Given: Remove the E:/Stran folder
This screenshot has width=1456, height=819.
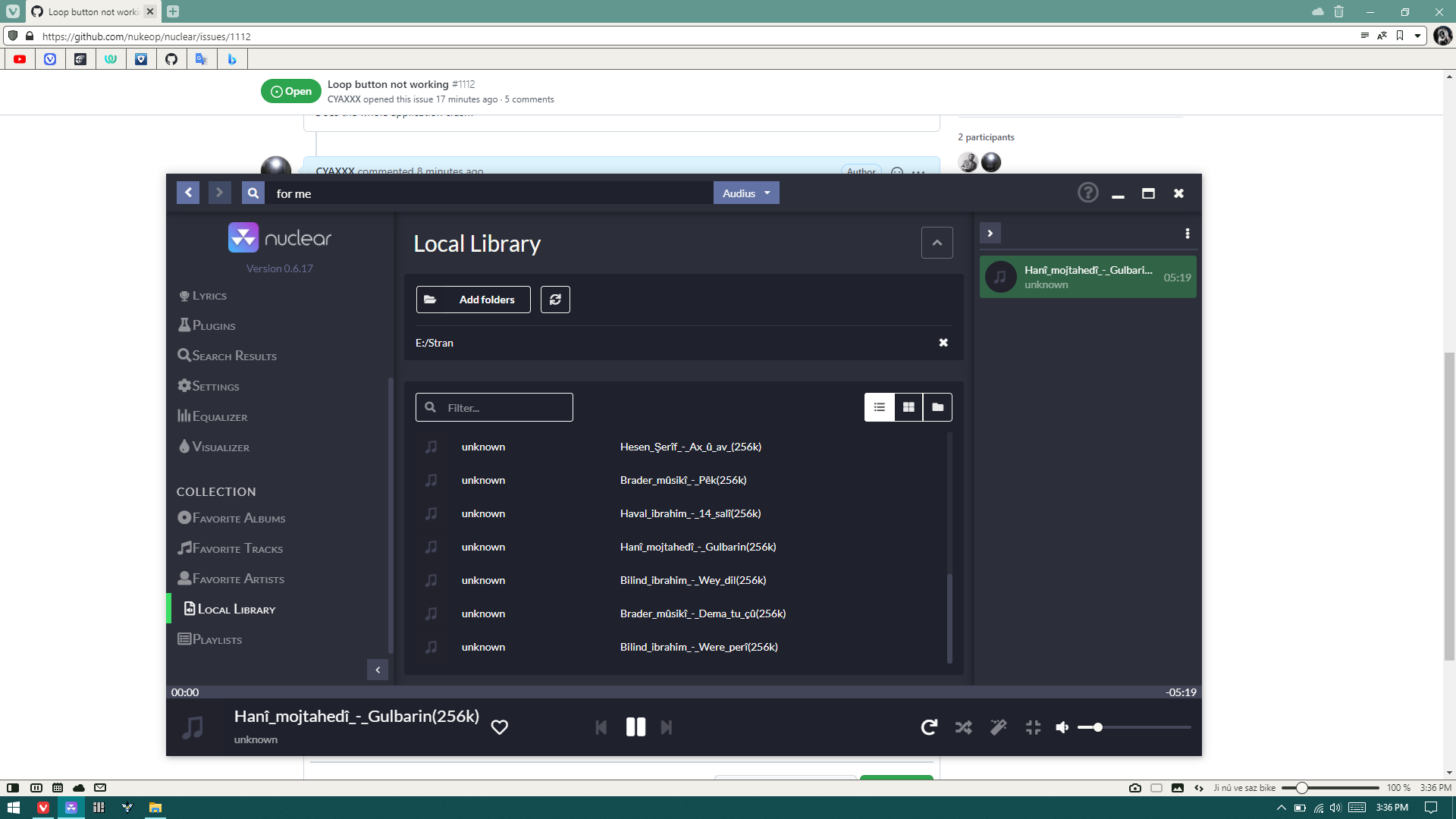Looking at the screenshot, I should (943, 342).
